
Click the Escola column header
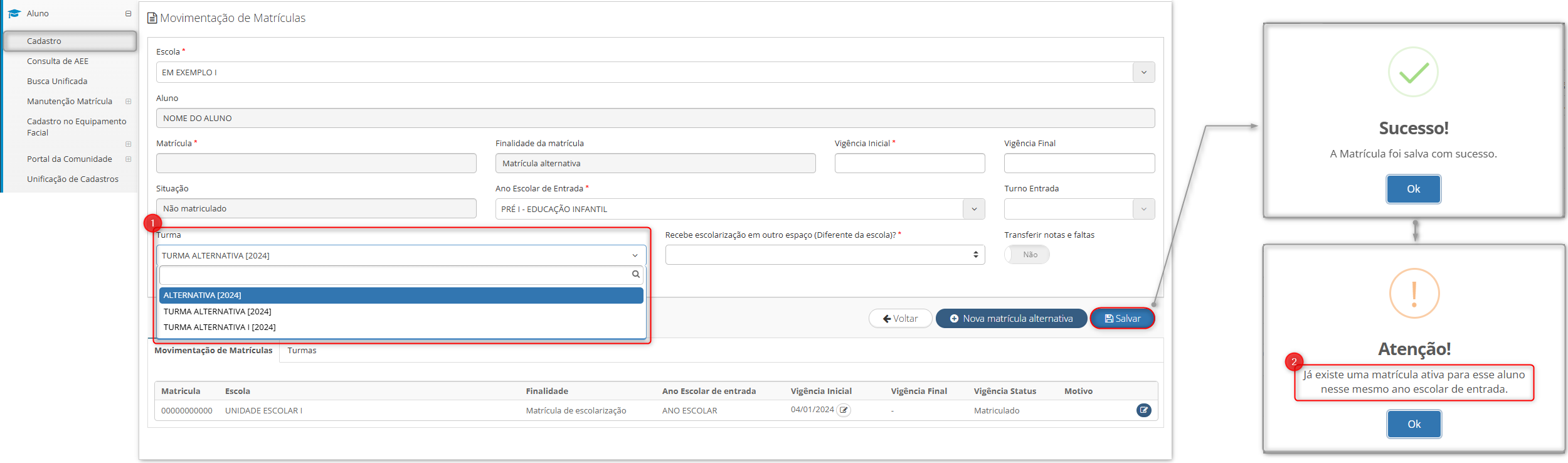[x=238, y=391]
